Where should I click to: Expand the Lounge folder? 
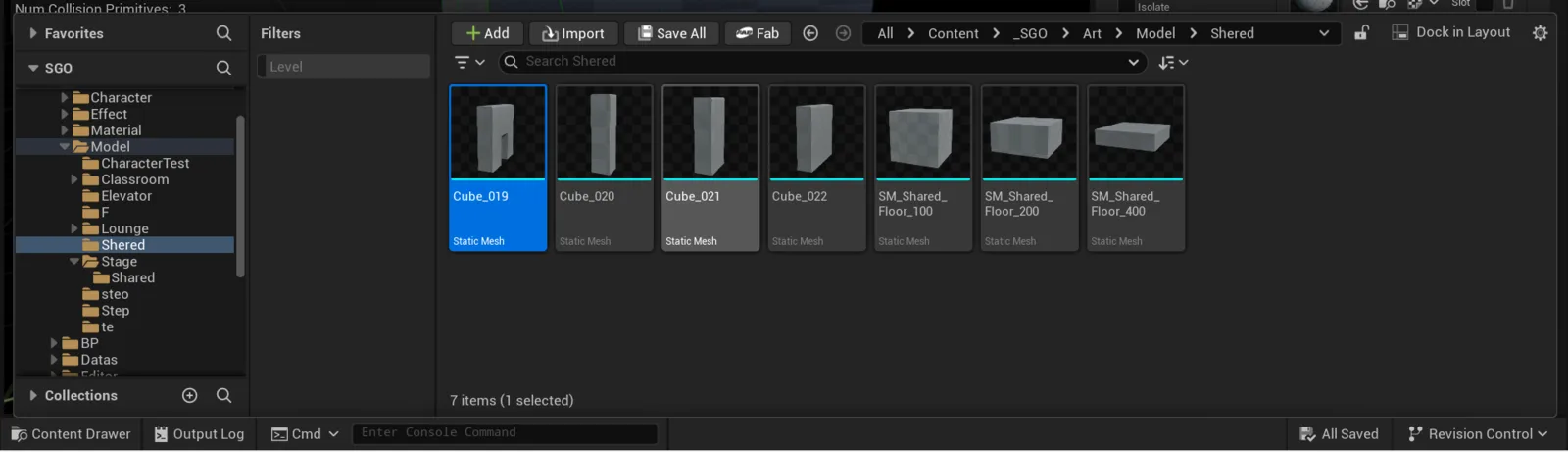(x=74, y=228)
